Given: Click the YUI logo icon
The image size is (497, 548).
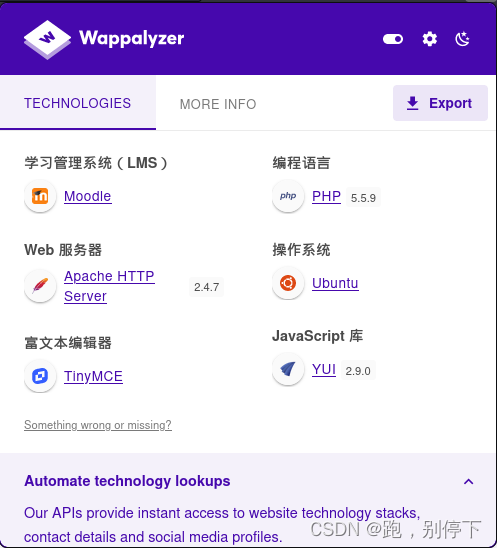Looking at the screenshot, I should [x=288, y=369].
